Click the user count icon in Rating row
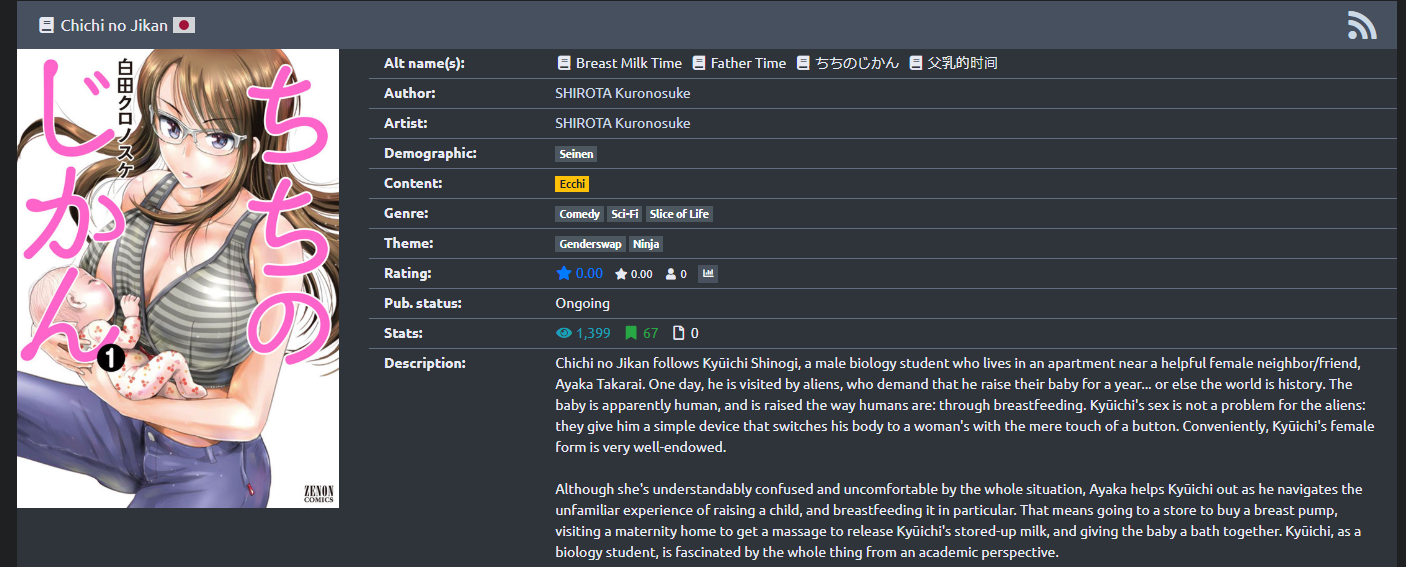1406x567 pixels. 671,274
